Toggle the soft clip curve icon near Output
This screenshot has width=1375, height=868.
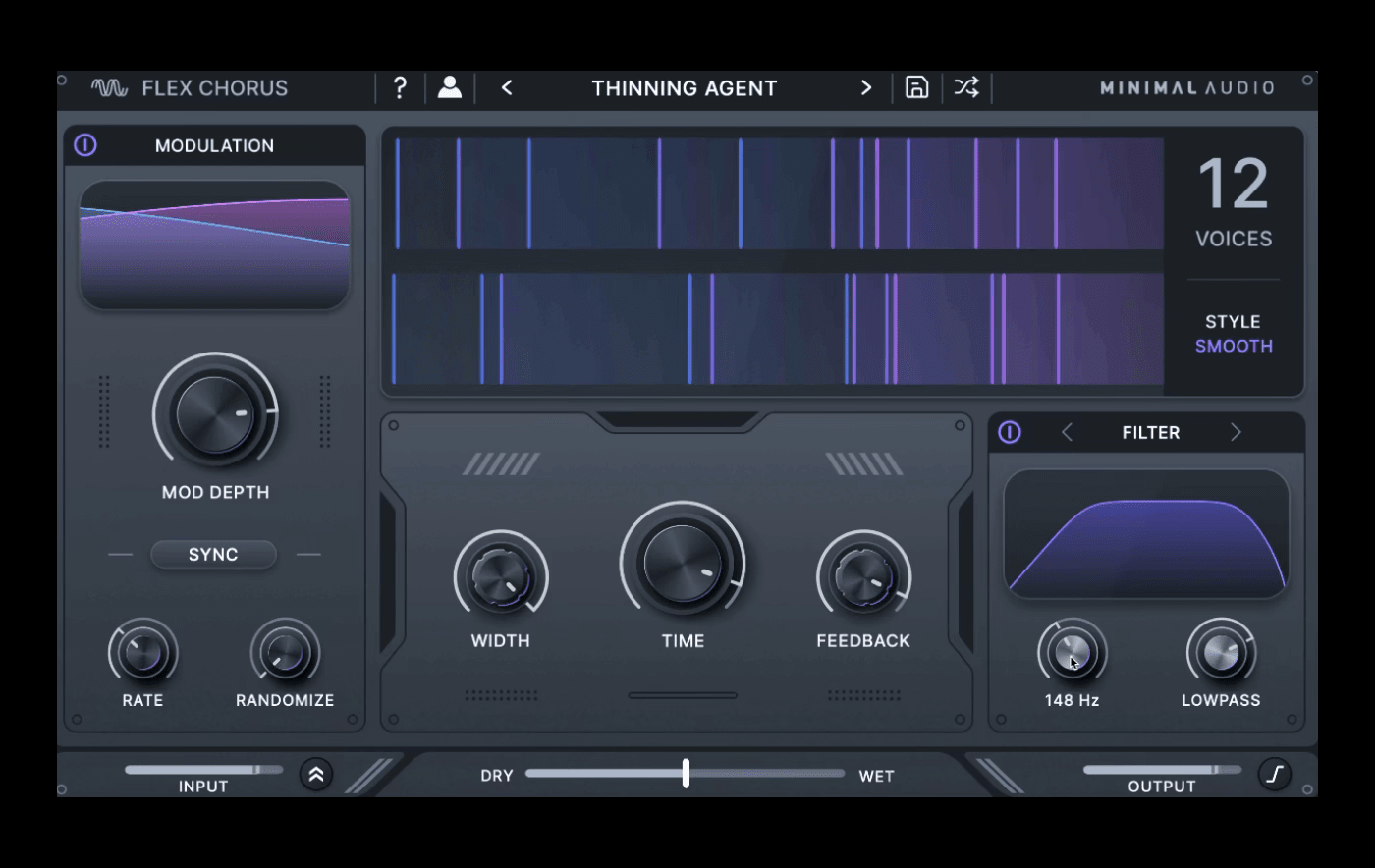click(1274, 775)
